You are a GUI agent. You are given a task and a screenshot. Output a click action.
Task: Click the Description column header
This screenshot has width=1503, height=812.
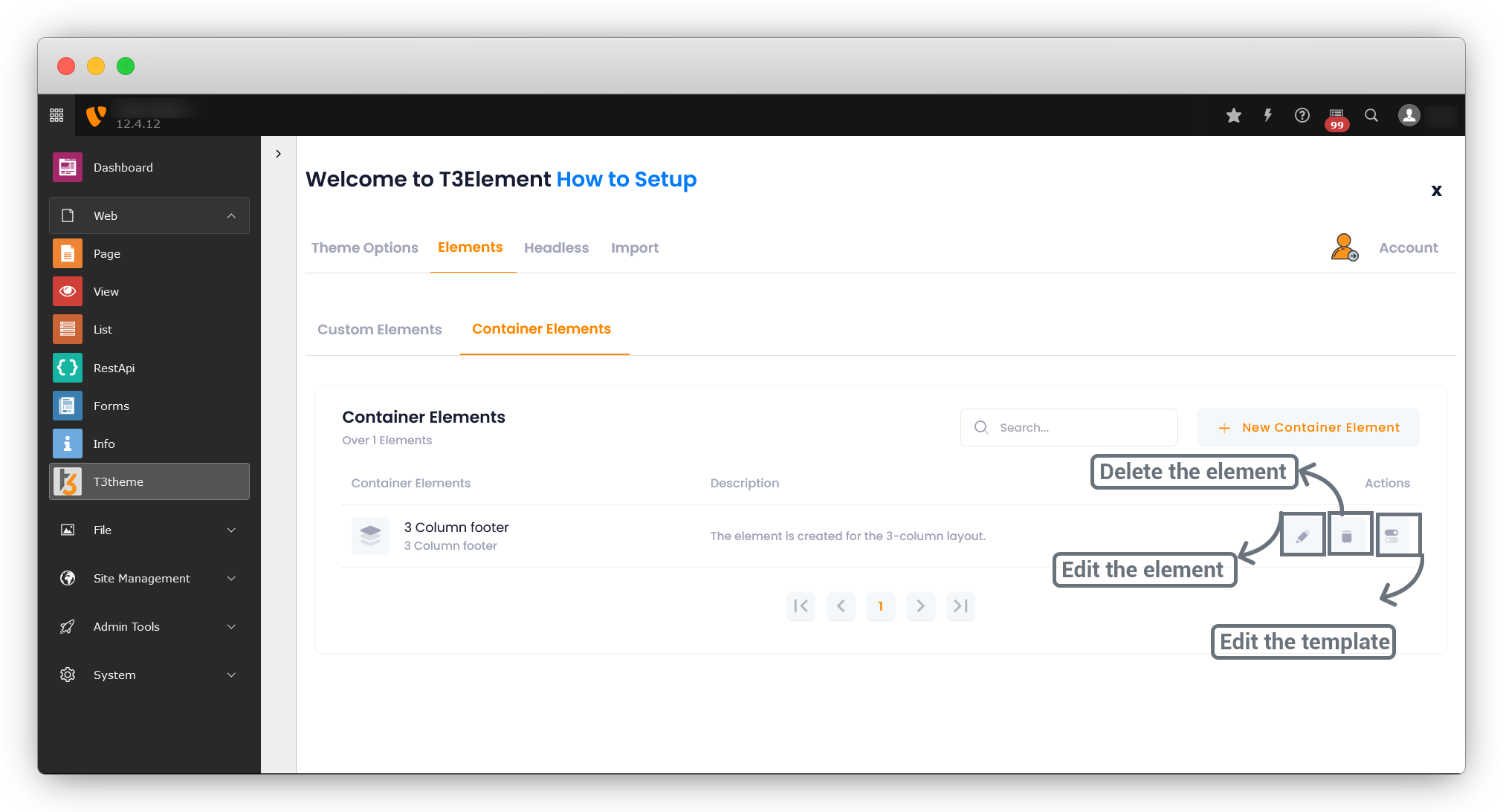click(745, 484)
